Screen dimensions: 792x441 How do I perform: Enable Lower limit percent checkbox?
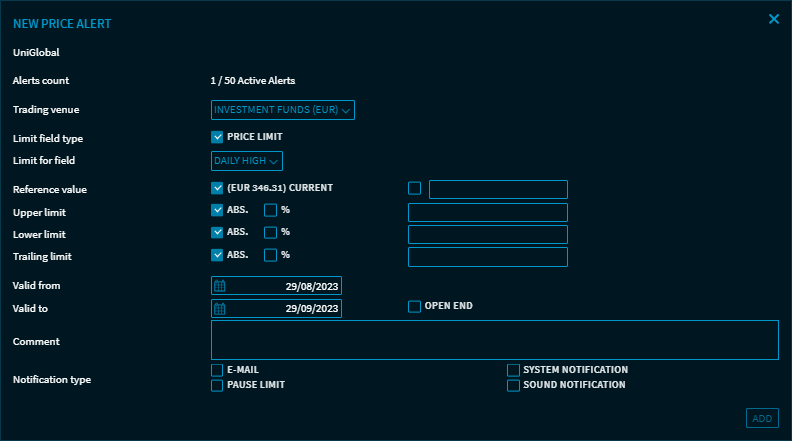tap(270, 232)
